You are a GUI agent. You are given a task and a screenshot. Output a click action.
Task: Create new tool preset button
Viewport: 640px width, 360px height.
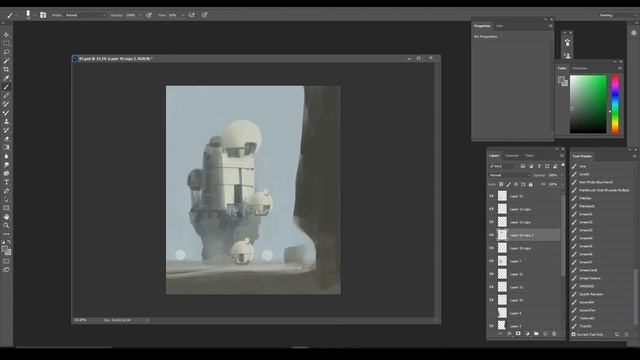617,334
